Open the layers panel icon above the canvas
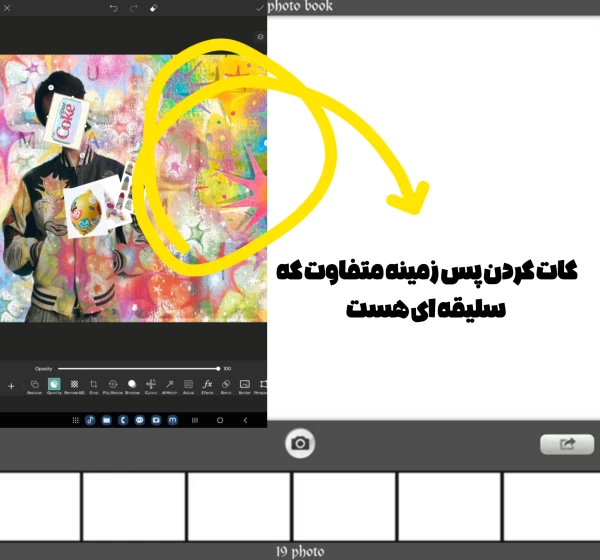 [260, 37]
